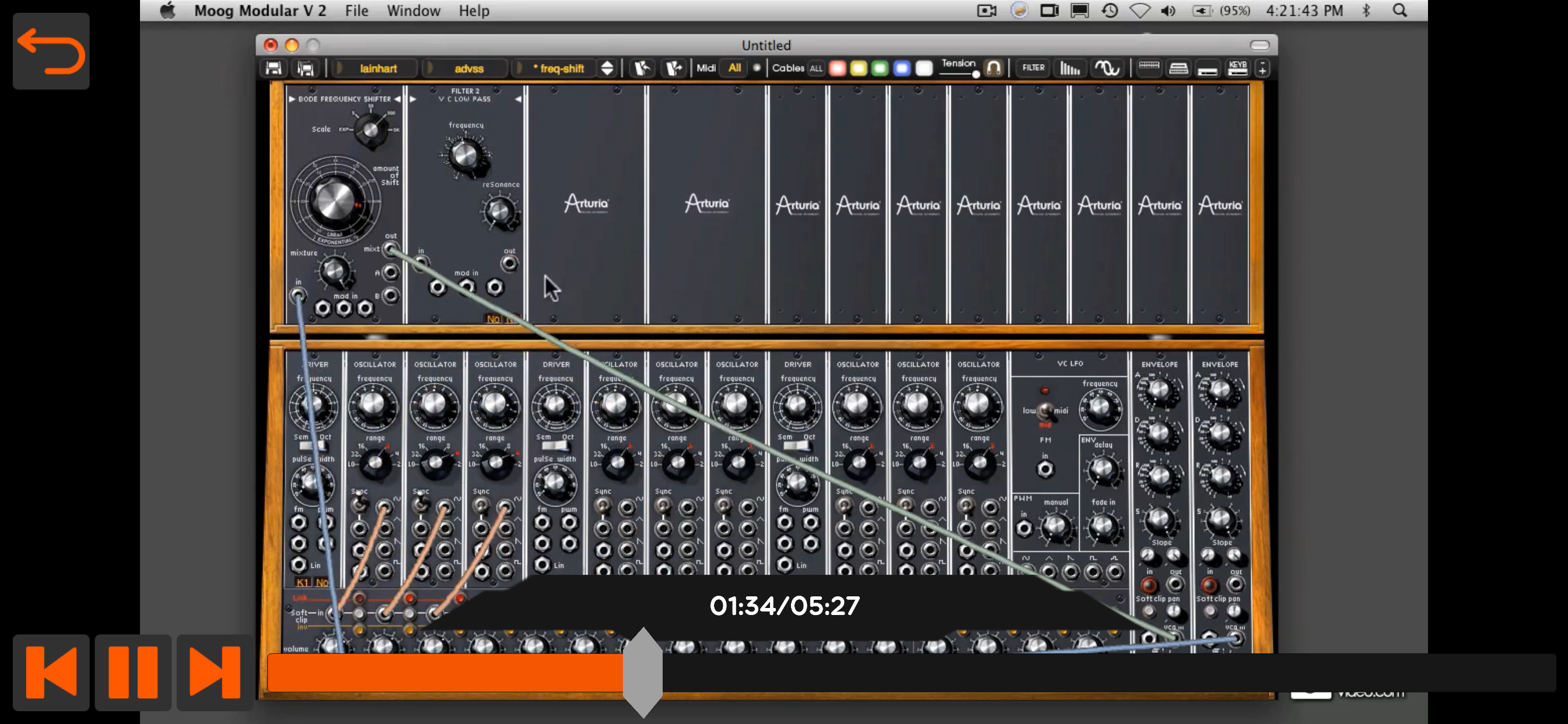Image resolution: width=1568 pixels, height=724 pixels.
Task: Show the flat keyboard strip view icon
Action: [1207, 68]
